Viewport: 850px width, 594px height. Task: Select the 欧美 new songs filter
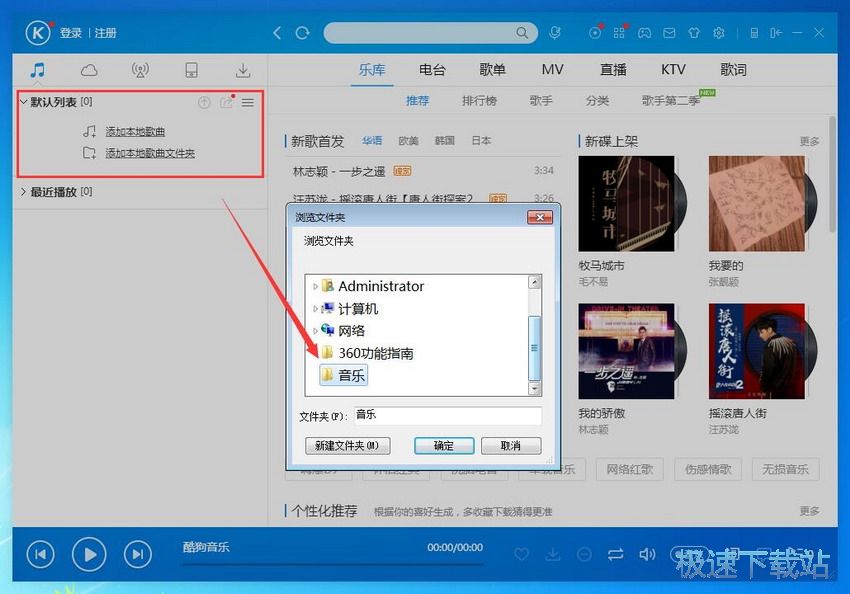pos(408,141)
